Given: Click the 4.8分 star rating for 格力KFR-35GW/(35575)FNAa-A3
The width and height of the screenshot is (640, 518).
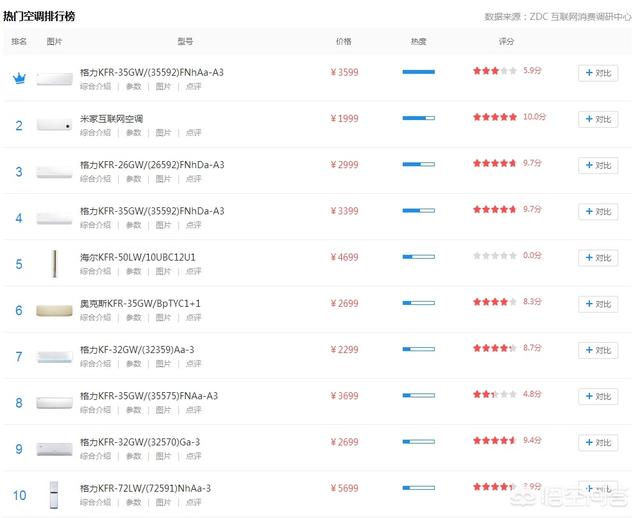Looking at the screenshot, I should tap(495, 394).
